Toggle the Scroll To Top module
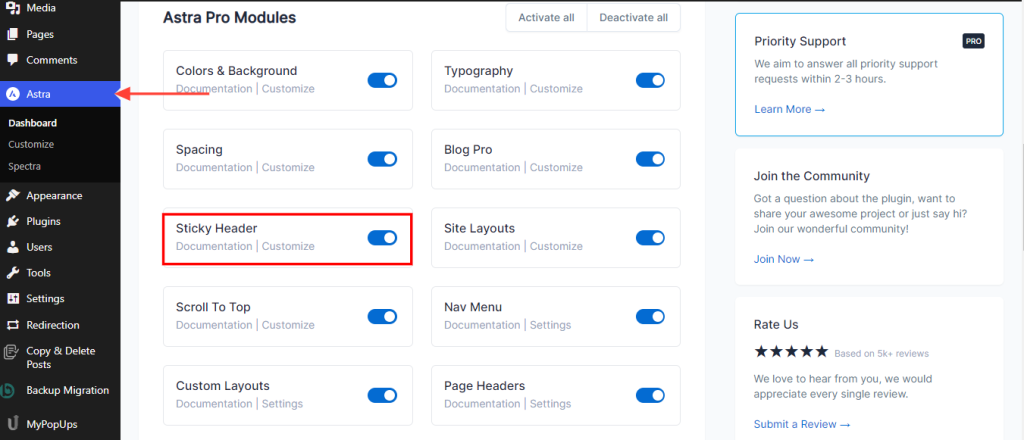This screenshot has width=1024, height=440. point(382,317)
